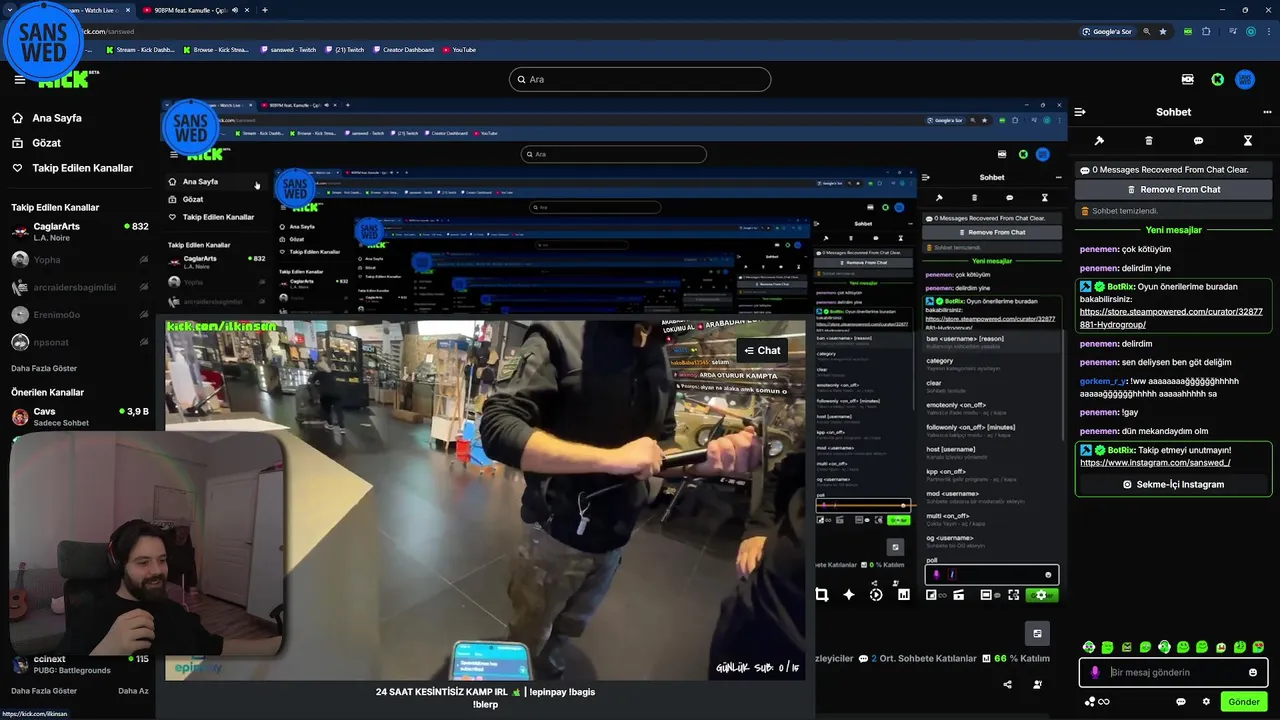Image resolution: width=1280 pixels, height=720 pixels.
Task: Open the Ana Sayfa home page
Action: [46, 118]
